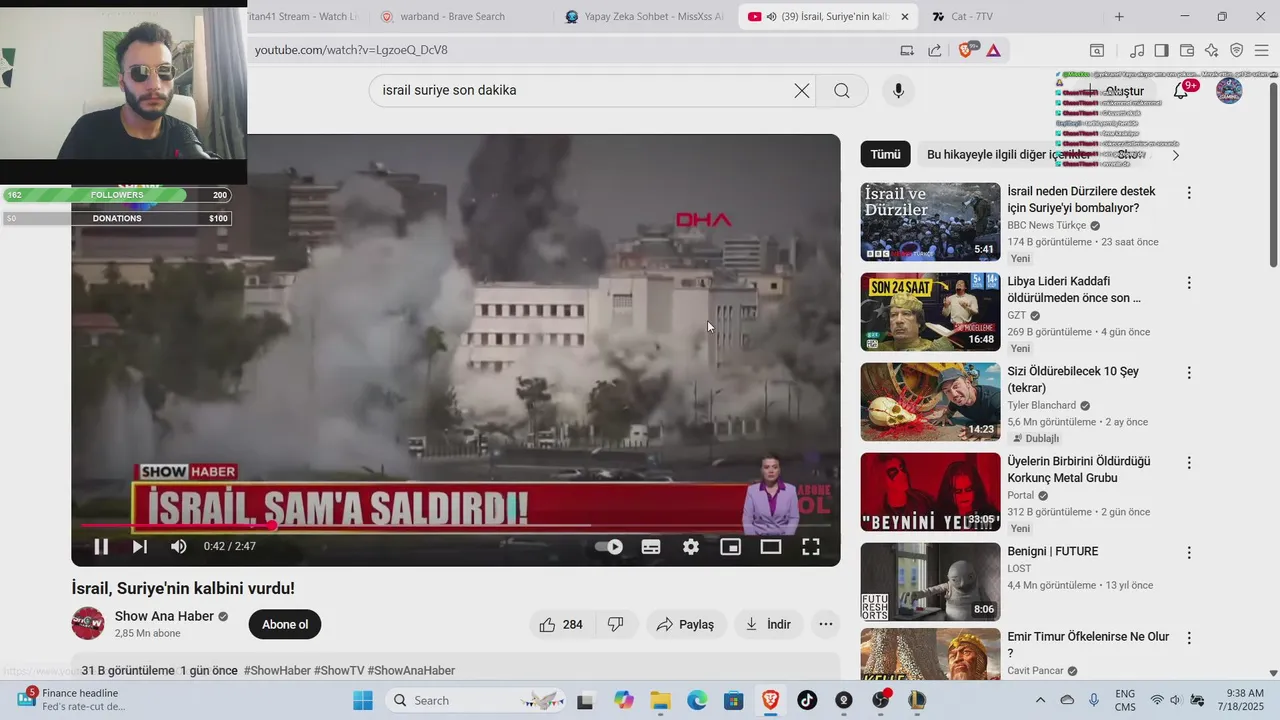Open TikTok from the taskbar
The height and width of the screenshot is (720, 1280).
pyautogui.click(x=807, y=700)
